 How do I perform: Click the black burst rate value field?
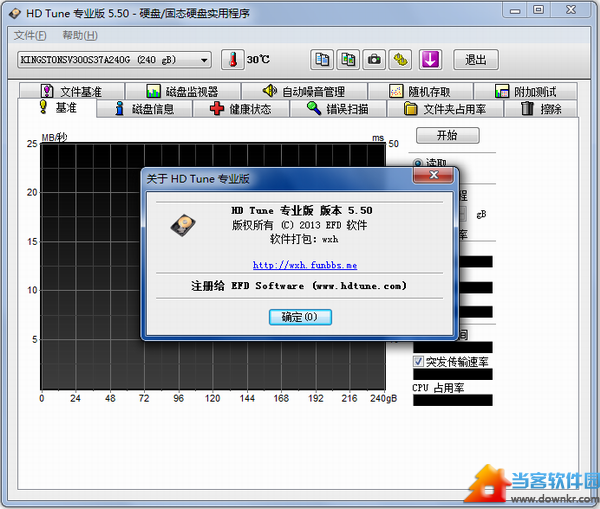[x=453, y=374]
